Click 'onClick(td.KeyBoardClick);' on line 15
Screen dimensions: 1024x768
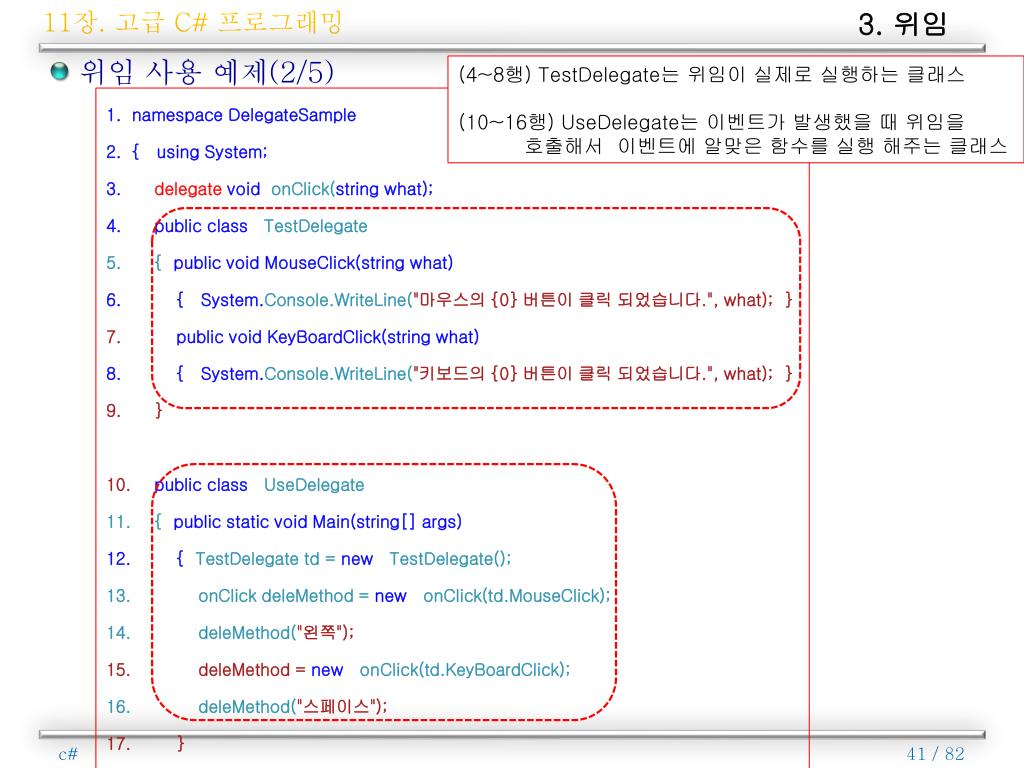[465, 670]
